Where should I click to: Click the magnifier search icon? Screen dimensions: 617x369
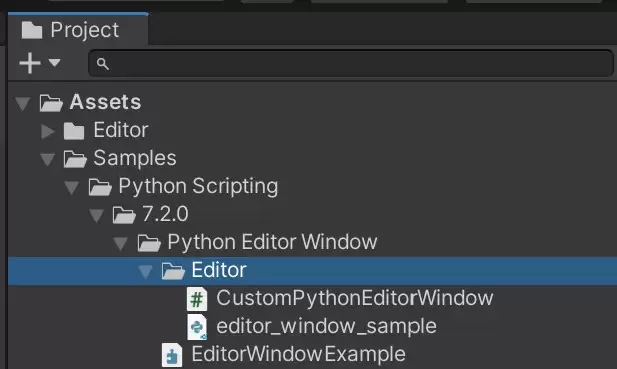click(x=103, y=64)
